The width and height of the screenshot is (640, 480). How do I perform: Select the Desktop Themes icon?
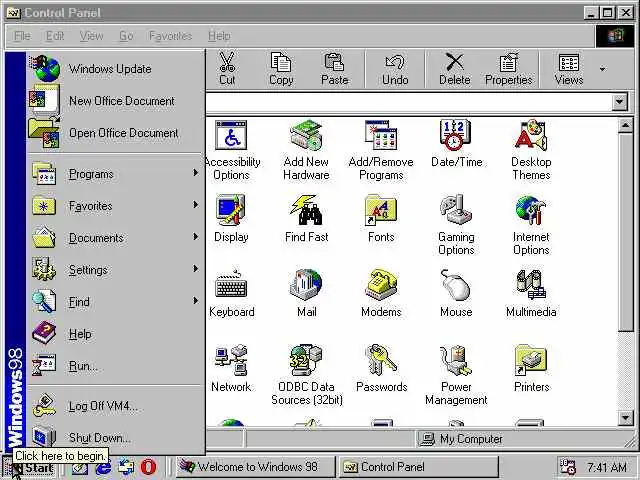(x=531, y=150)
